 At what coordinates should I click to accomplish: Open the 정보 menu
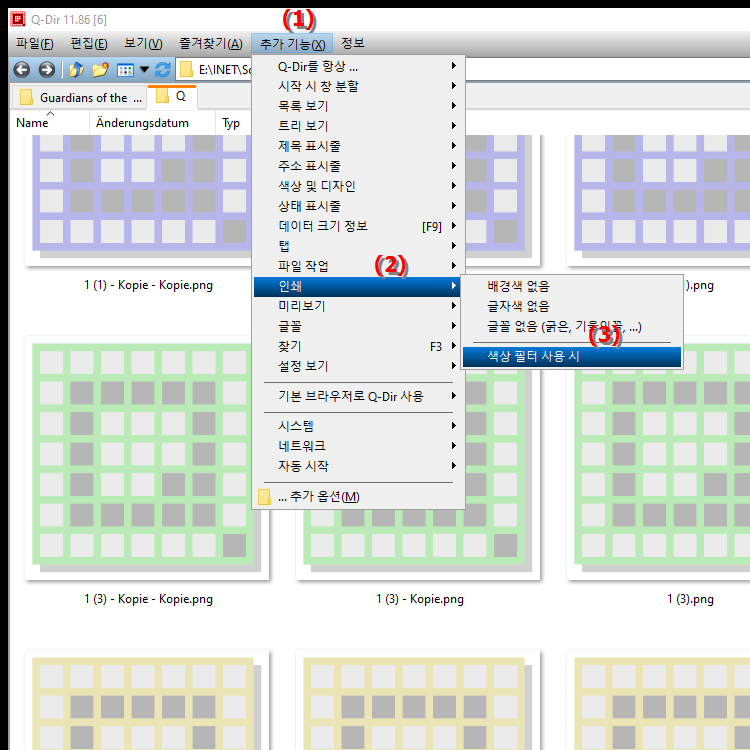coord(353,44)
